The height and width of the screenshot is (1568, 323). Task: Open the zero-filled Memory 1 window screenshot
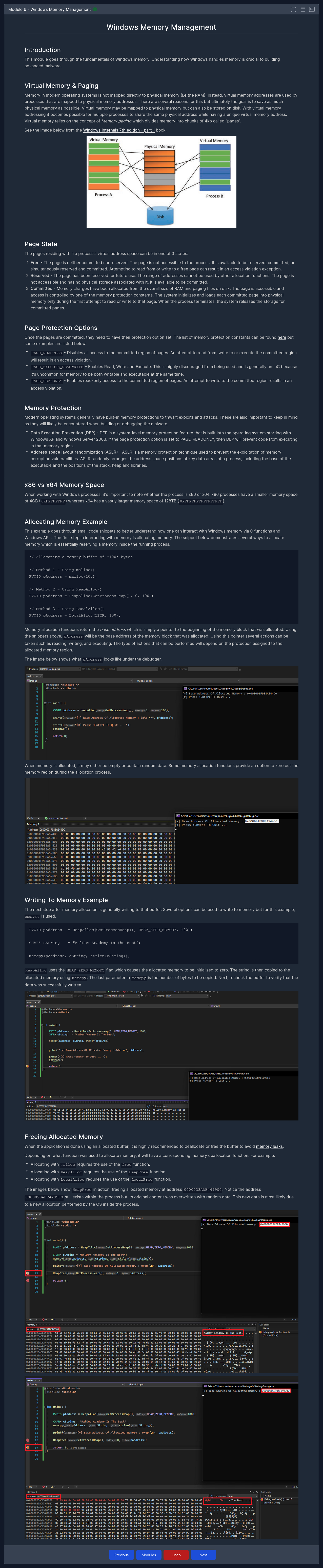161,831
